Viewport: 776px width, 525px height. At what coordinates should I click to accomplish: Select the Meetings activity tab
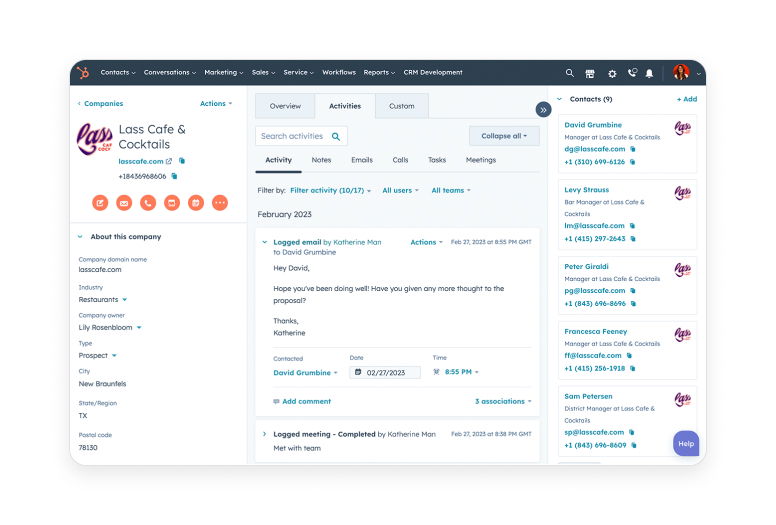pyautogui.click(x=481, y=160)
